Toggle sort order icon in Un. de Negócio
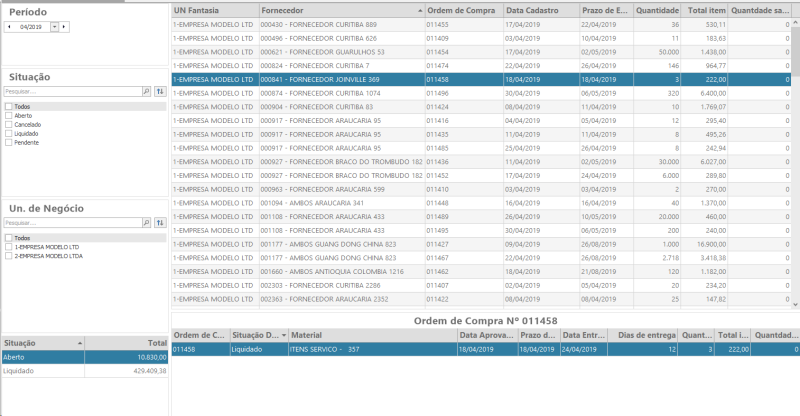800x416 pixels. point(160,223)
